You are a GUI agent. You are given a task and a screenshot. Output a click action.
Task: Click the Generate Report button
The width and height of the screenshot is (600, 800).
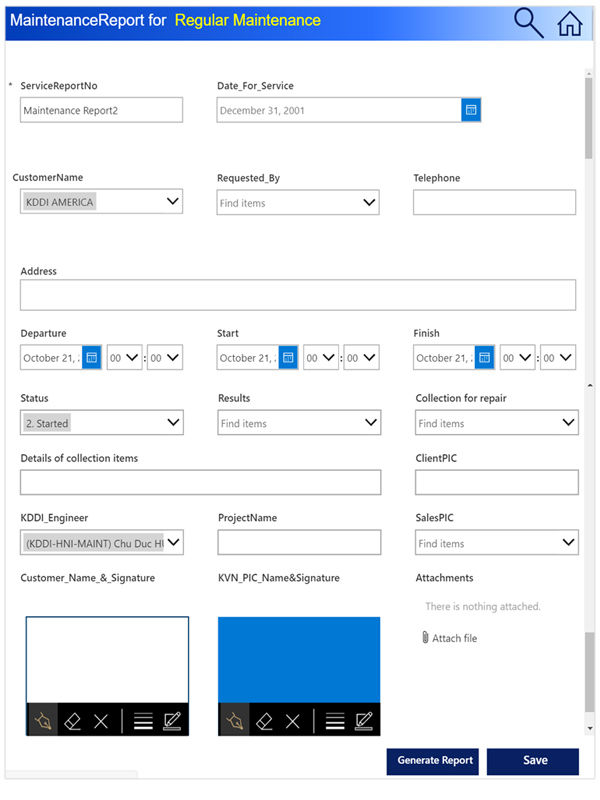[x=433, y=761]
